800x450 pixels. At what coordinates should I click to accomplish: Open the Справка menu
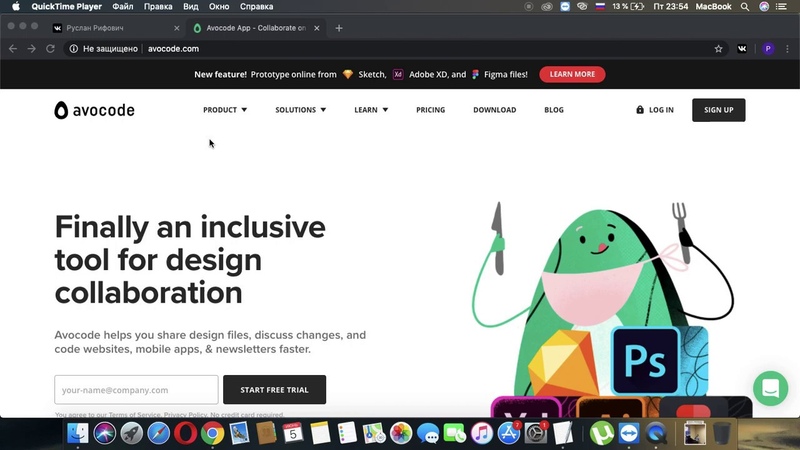[257, 7]
